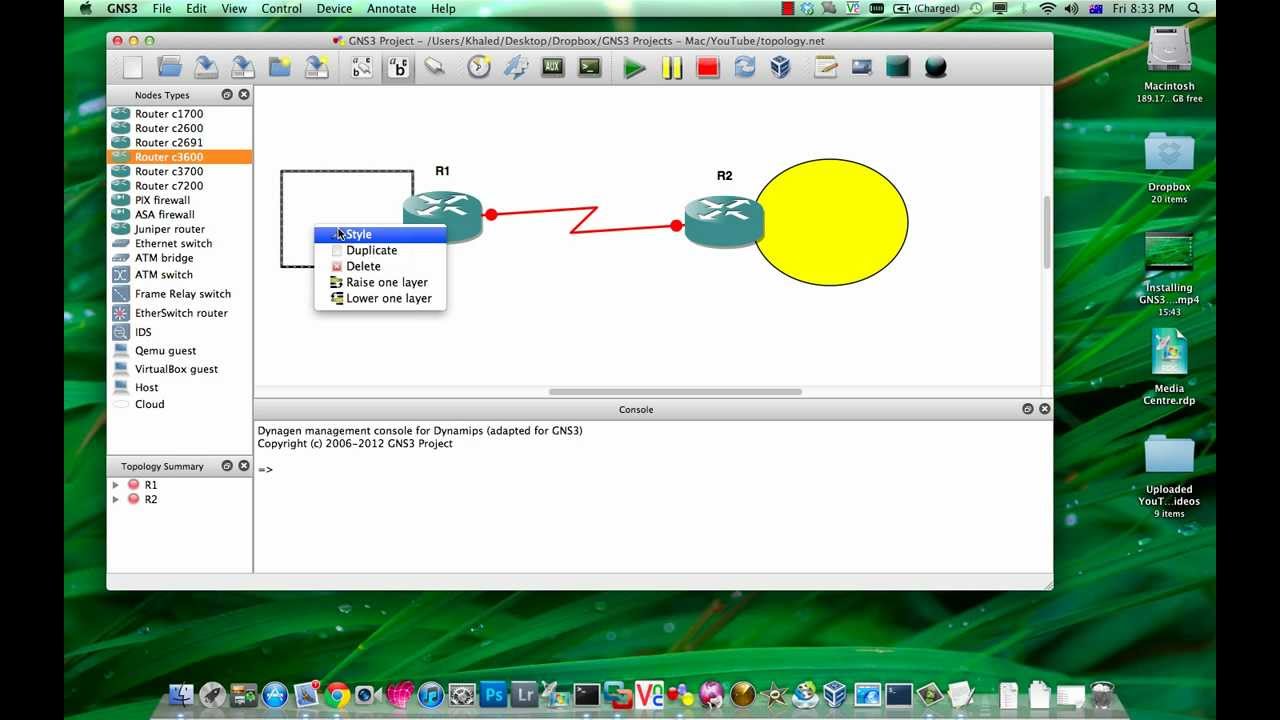The height and width of the screenshot is (720, 1280).
Task: Select EtherSwitch router node type
Action: pos(180,313)
